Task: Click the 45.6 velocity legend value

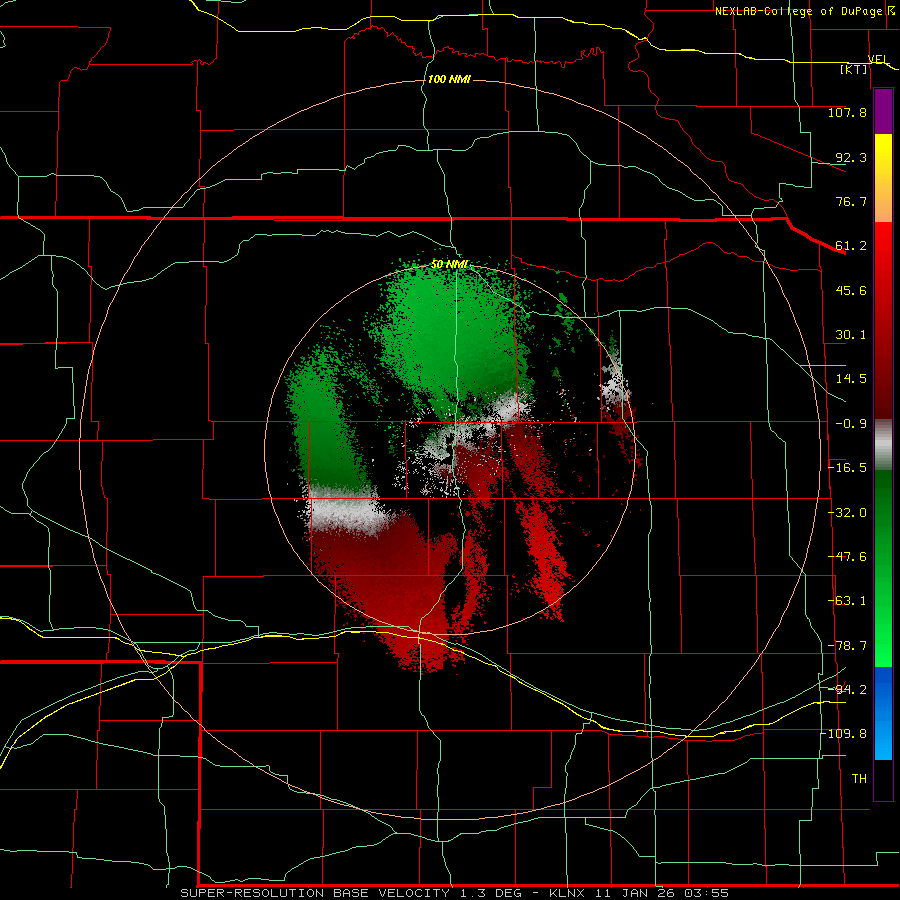Action: tap(851, 290)
